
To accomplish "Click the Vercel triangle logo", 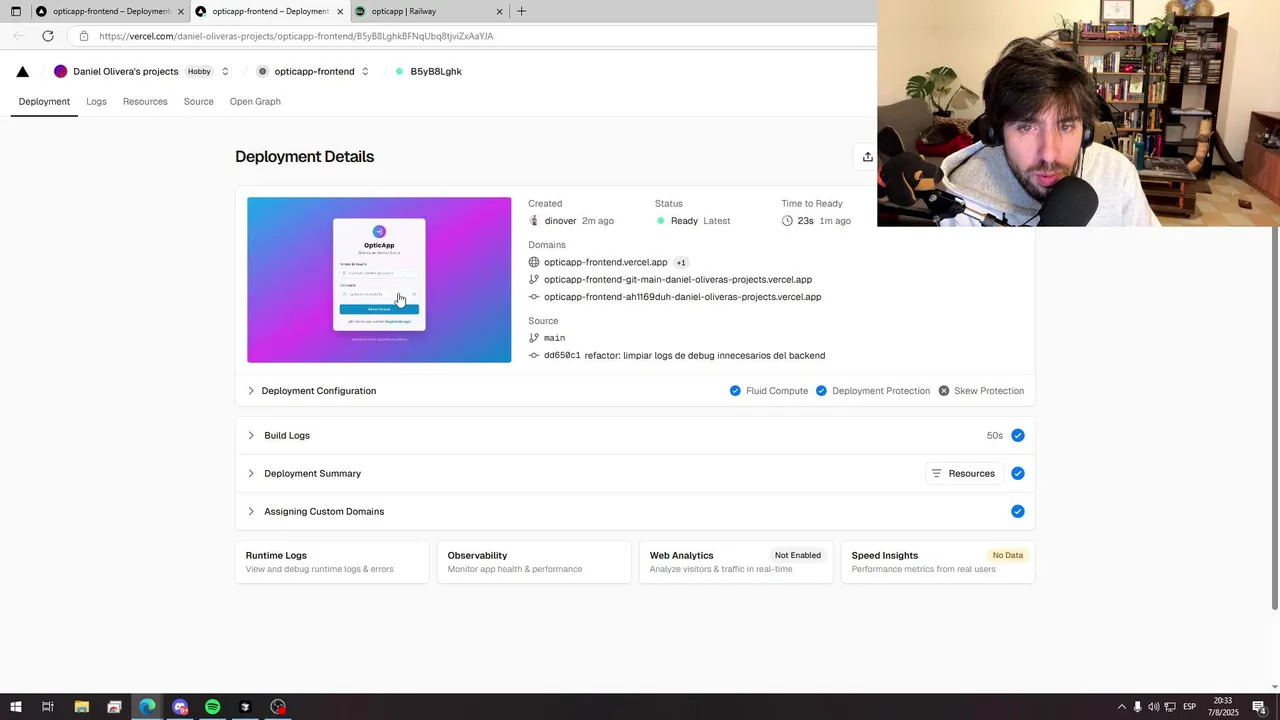I will 23,71.
